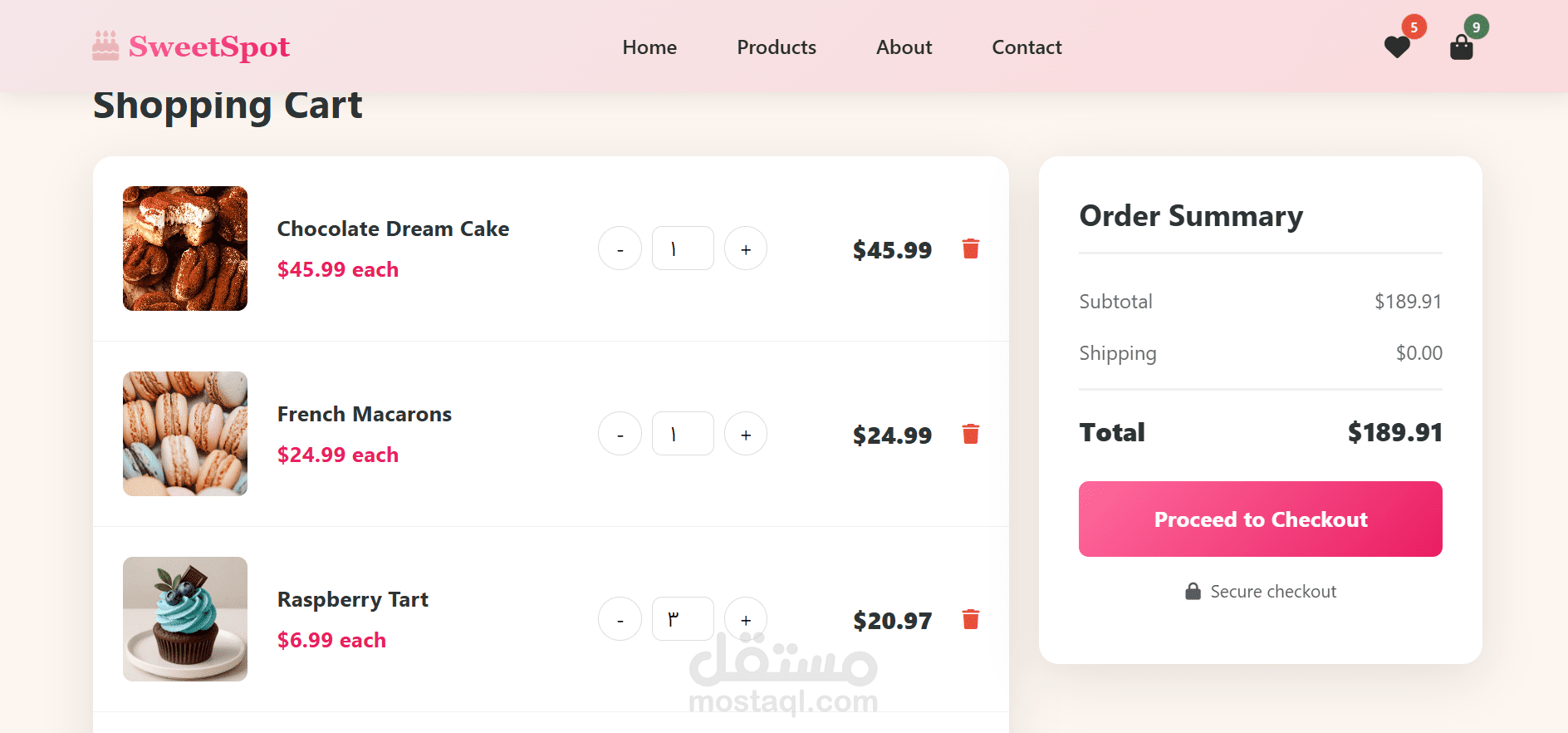Delete Chocolate Dream Cake from cart
The image size is (1568, 733).
pos(970,248)
